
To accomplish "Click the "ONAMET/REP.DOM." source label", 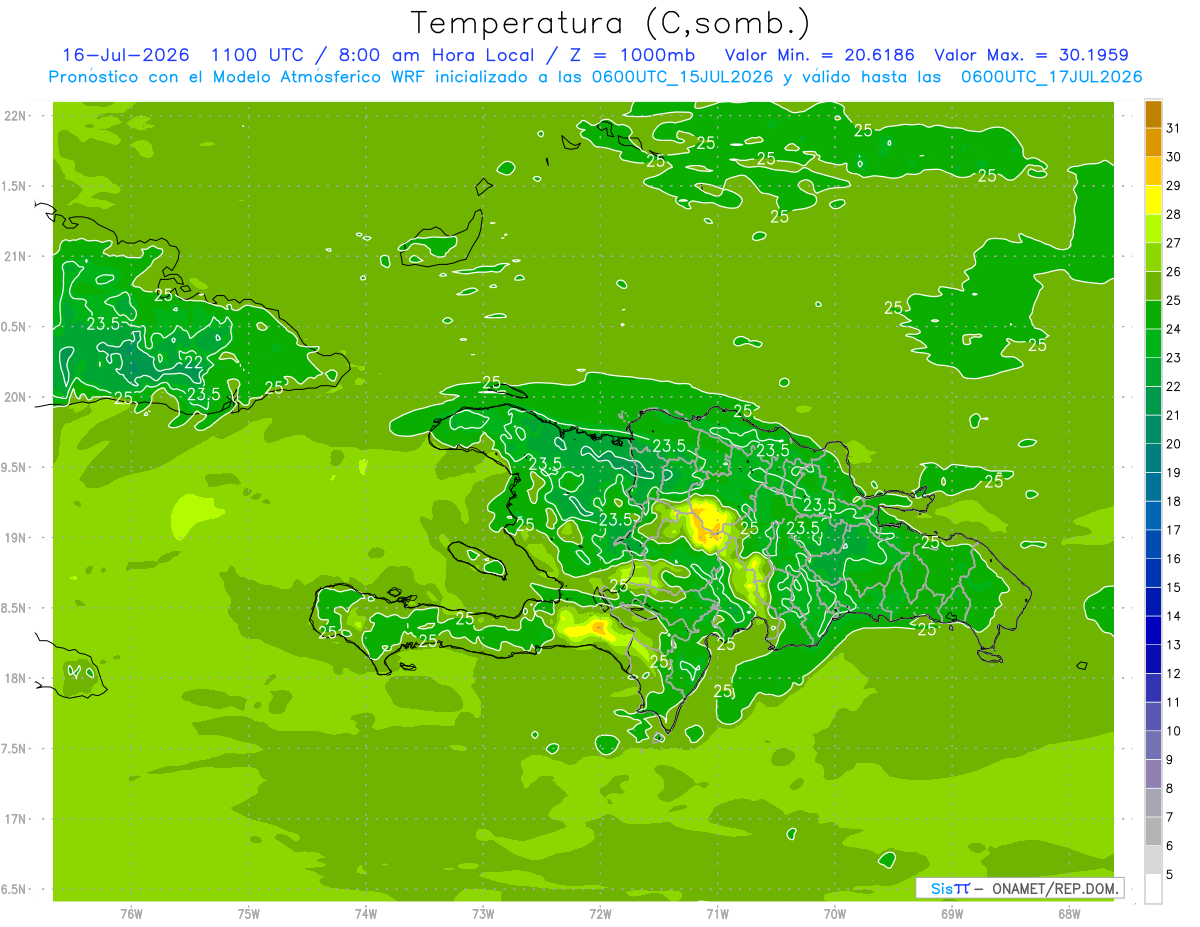I will click(1055, 888).
